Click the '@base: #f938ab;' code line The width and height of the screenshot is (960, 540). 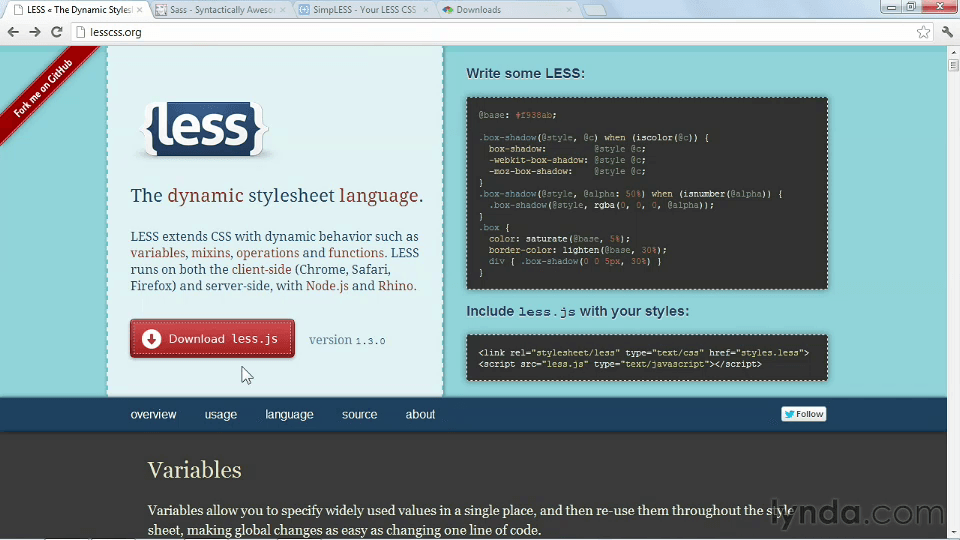tap(517, 115)
